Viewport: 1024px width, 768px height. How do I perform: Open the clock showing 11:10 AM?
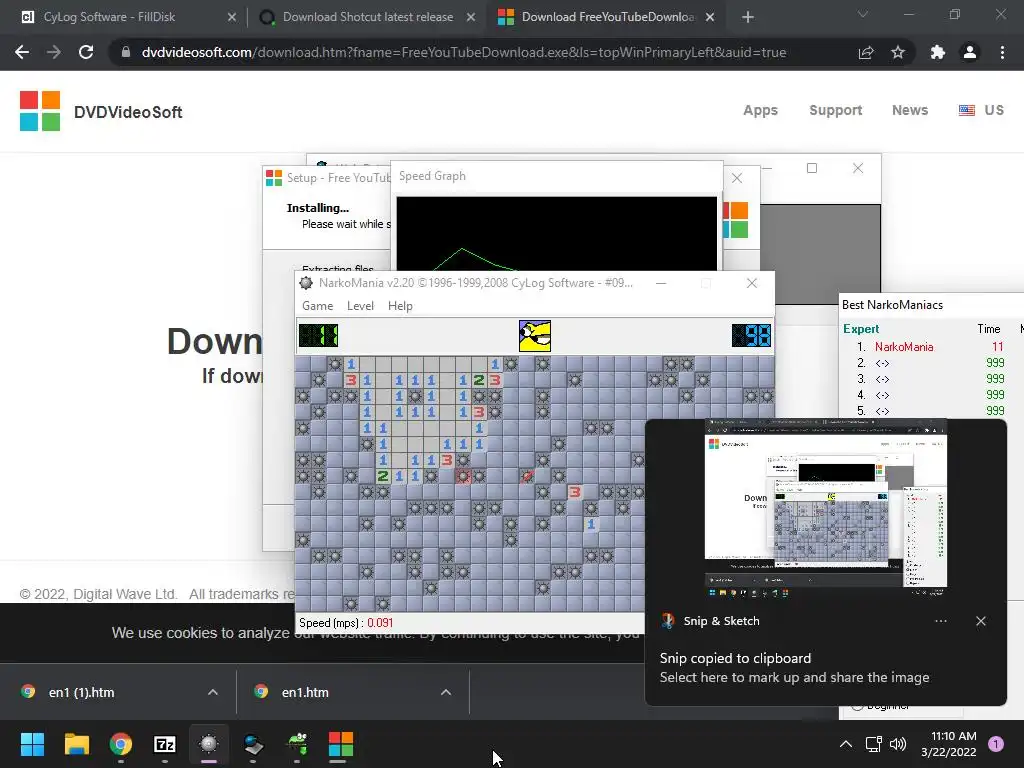[949, 744]
